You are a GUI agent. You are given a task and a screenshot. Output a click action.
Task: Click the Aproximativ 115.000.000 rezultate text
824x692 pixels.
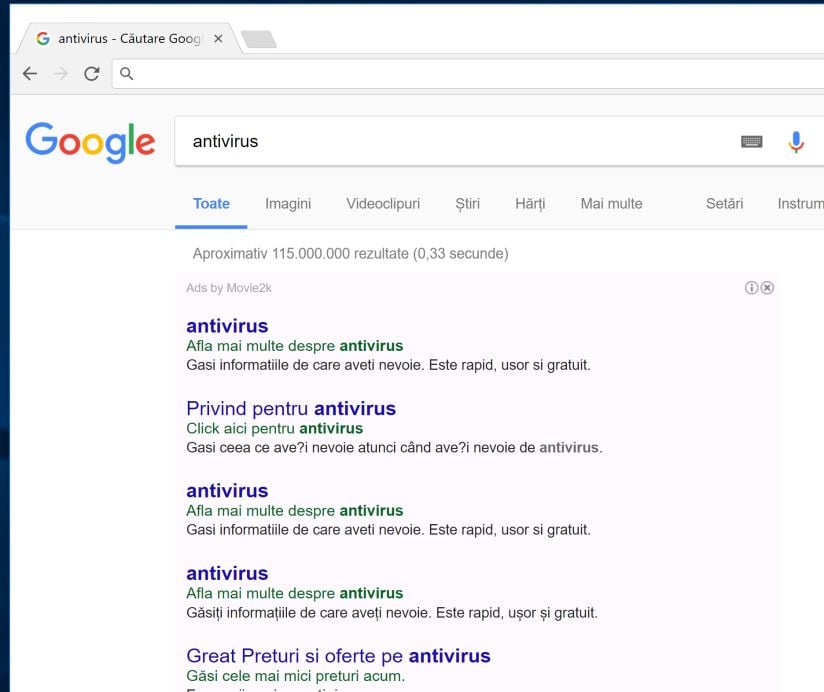350,254
